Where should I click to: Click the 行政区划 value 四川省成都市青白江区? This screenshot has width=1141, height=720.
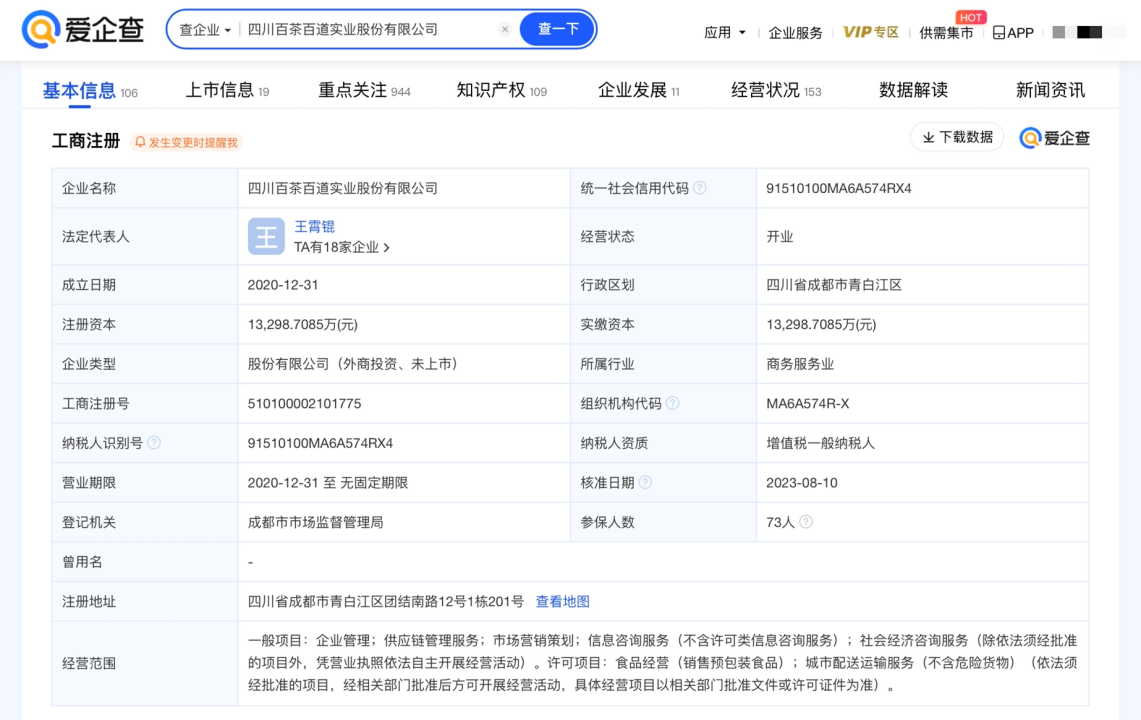click(834, 285)
